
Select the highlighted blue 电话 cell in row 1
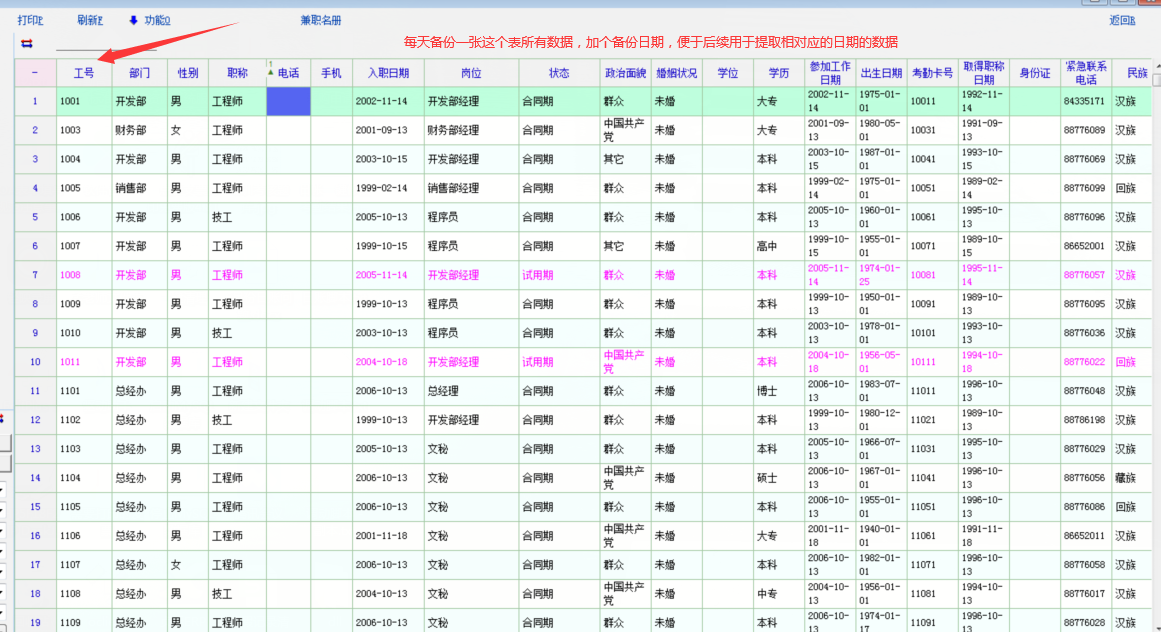point(288,101)
